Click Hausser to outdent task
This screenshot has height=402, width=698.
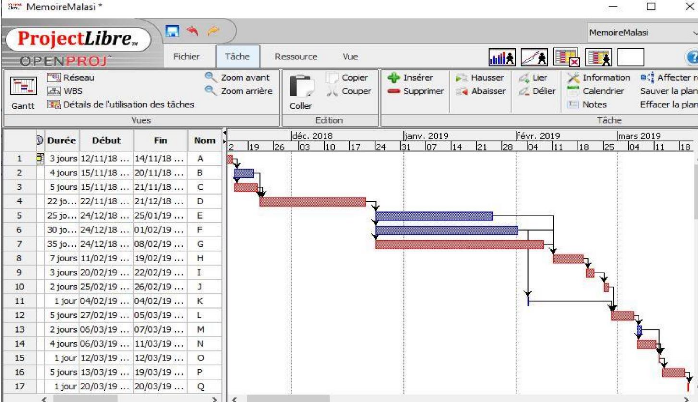click(x=480, y=77)
